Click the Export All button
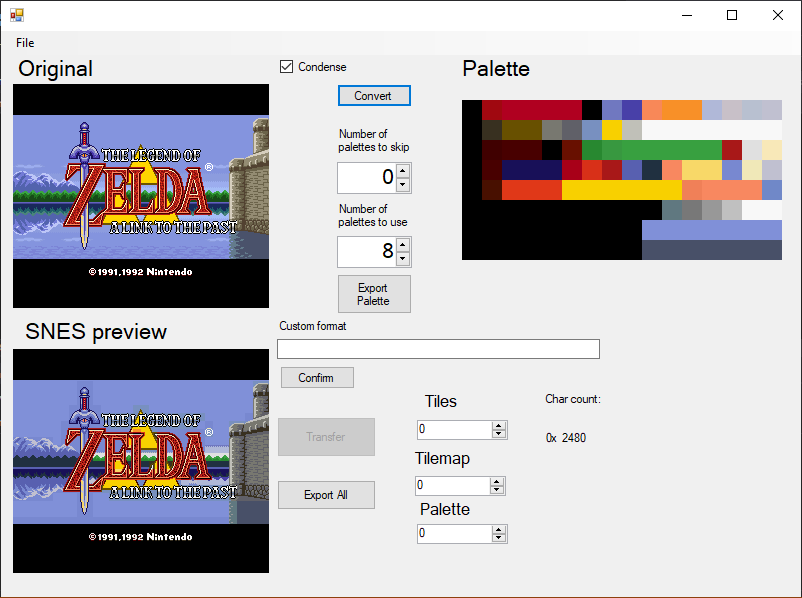The width and height of the screenshot is (802, 598). 326,495
